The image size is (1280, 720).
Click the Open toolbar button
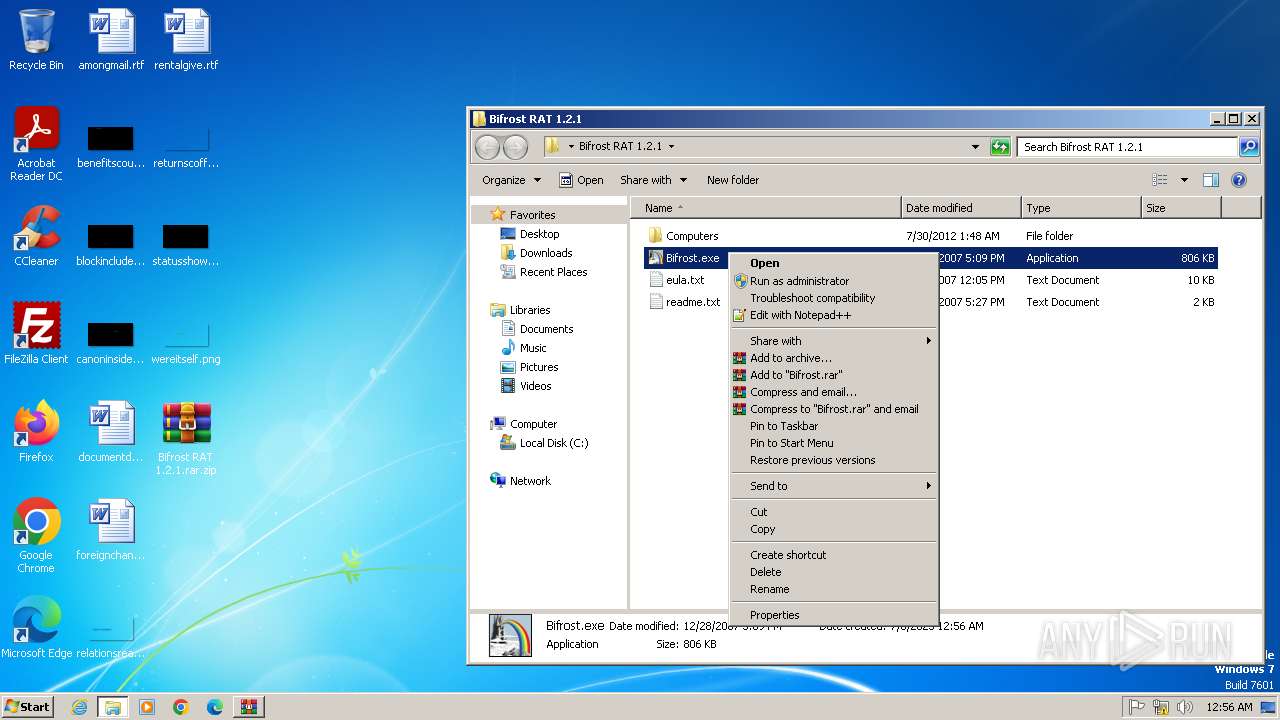[x=581, y=180]
